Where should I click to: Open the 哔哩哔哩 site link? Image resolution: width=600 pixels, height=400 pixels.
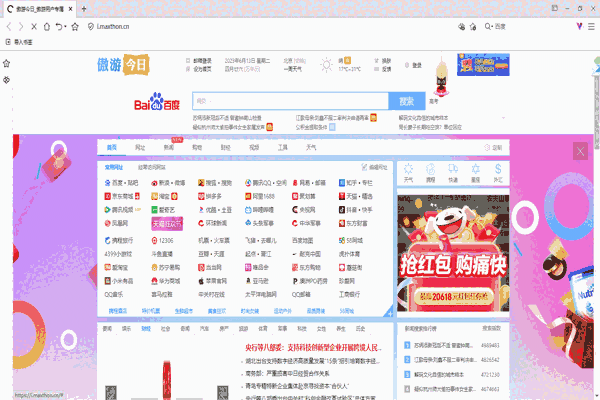point(259,210)
